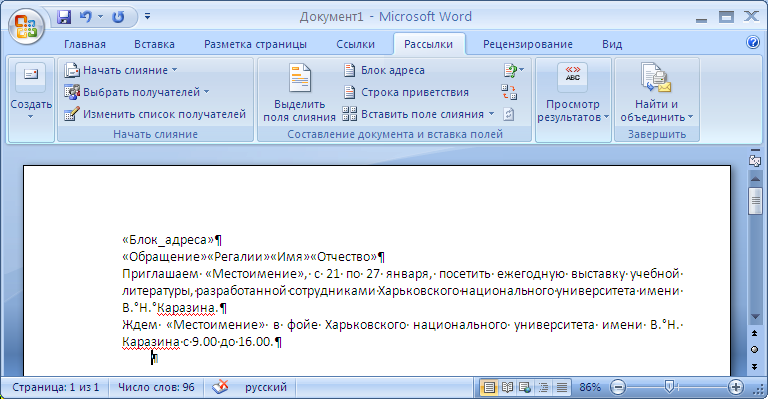Switch to Full Screen Reading view
The width and height of the screenshot is (768, 399).
[x=507, y=388]
